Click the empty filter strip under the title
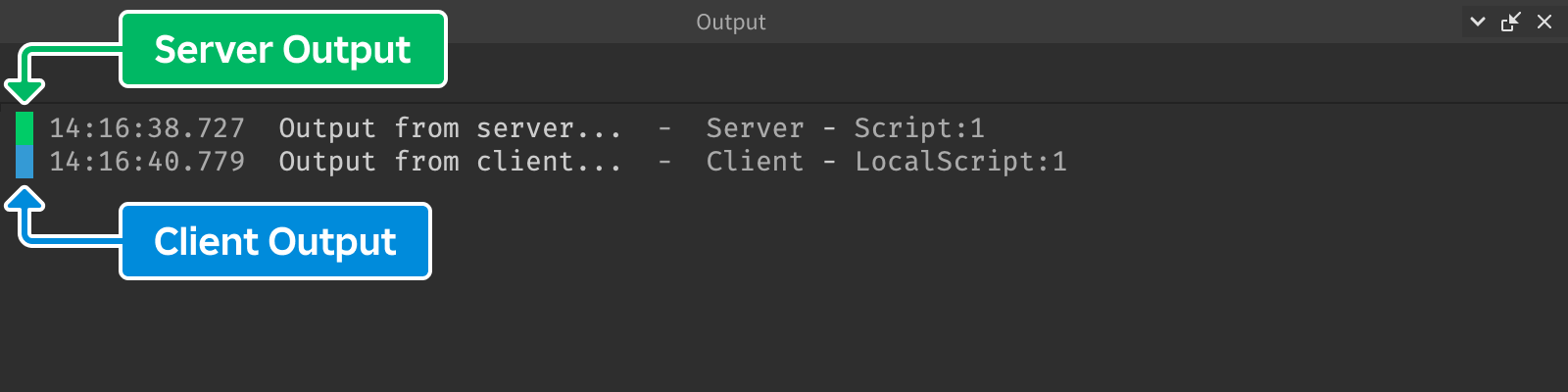This screenshot has width=1568, height=392. [980, 73]
